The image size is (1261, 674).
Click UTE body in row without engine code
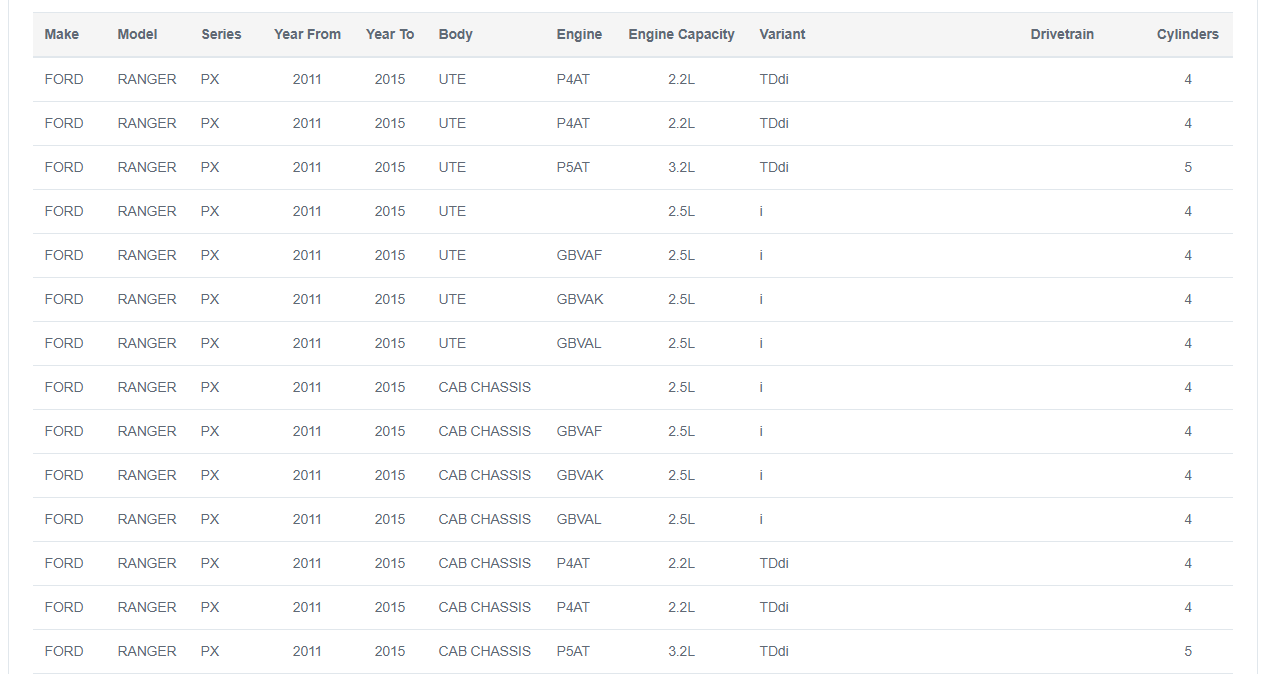click(452, 211)
